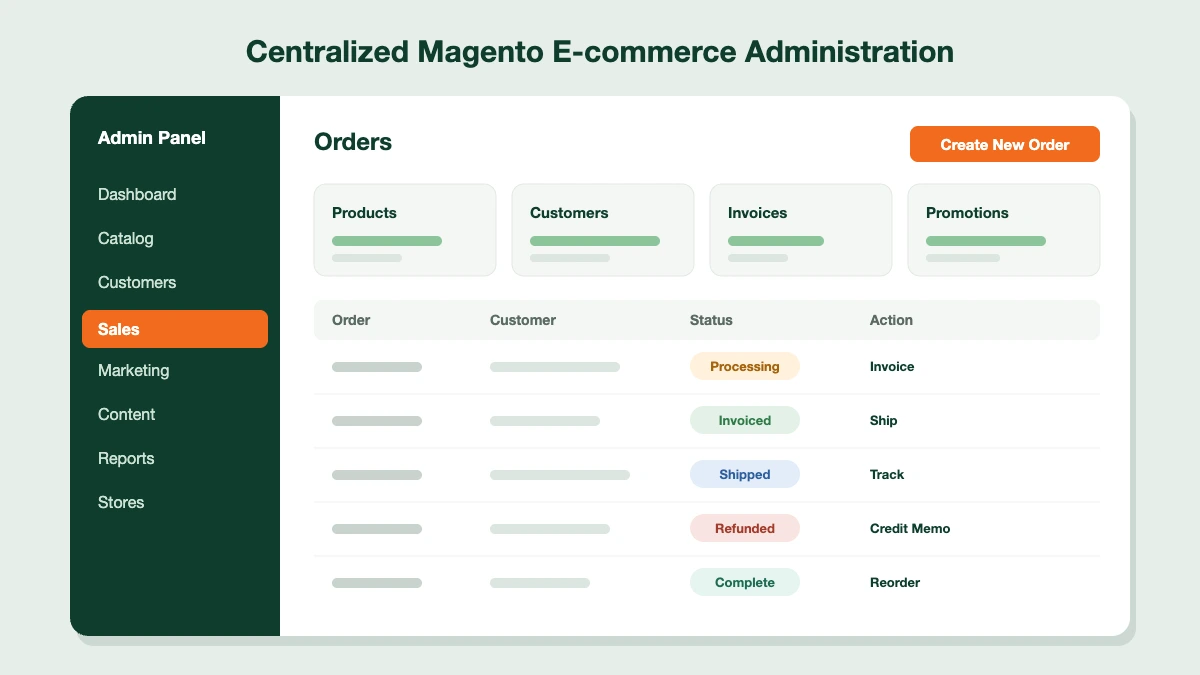The width and height of the screenshot is (1200, 675).
Task: Click the Shipped status badge
Action: [745, 474]
